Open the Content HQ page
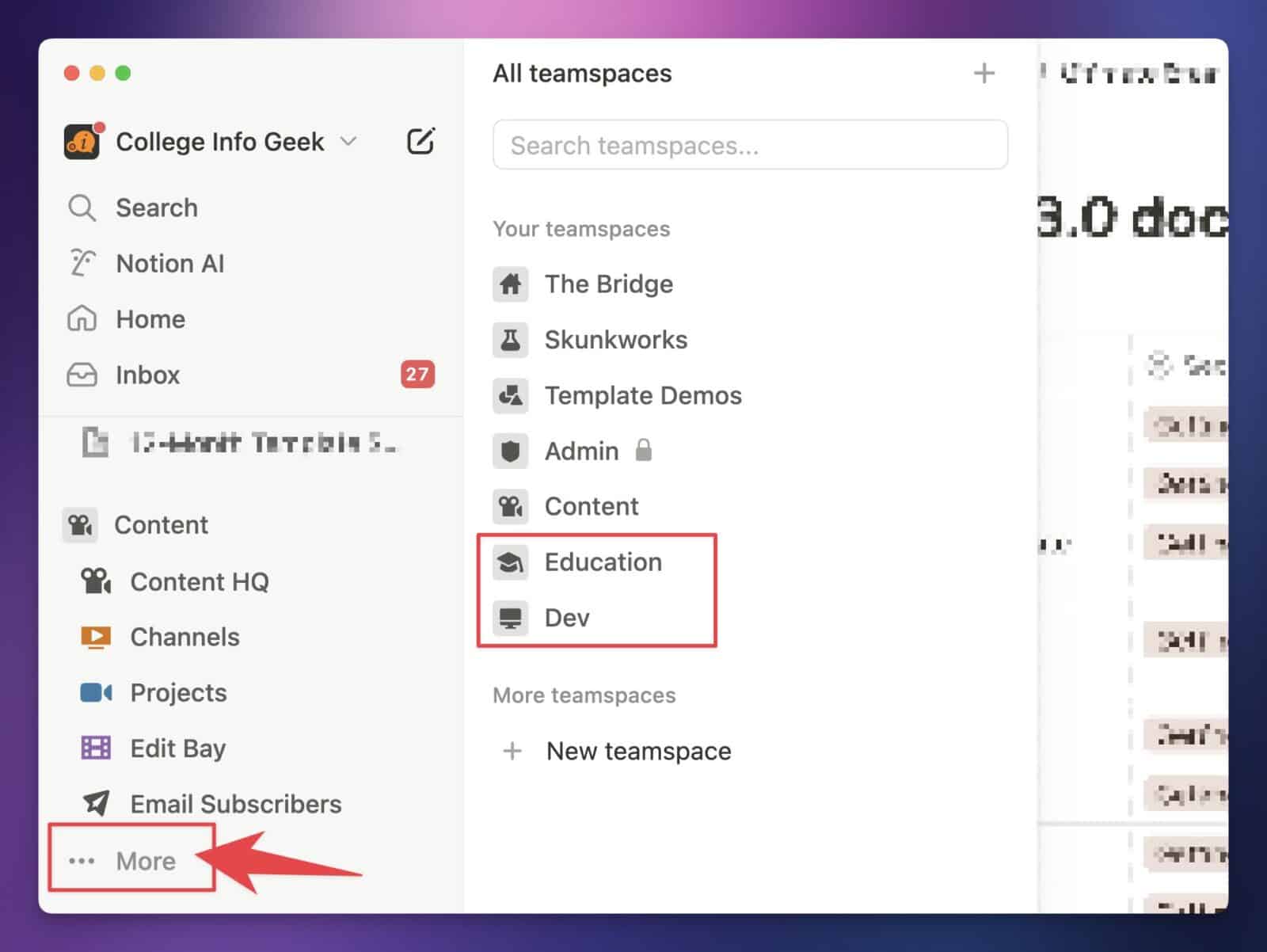This screenshot has width=1267, height=952. (x=199, y=582)
